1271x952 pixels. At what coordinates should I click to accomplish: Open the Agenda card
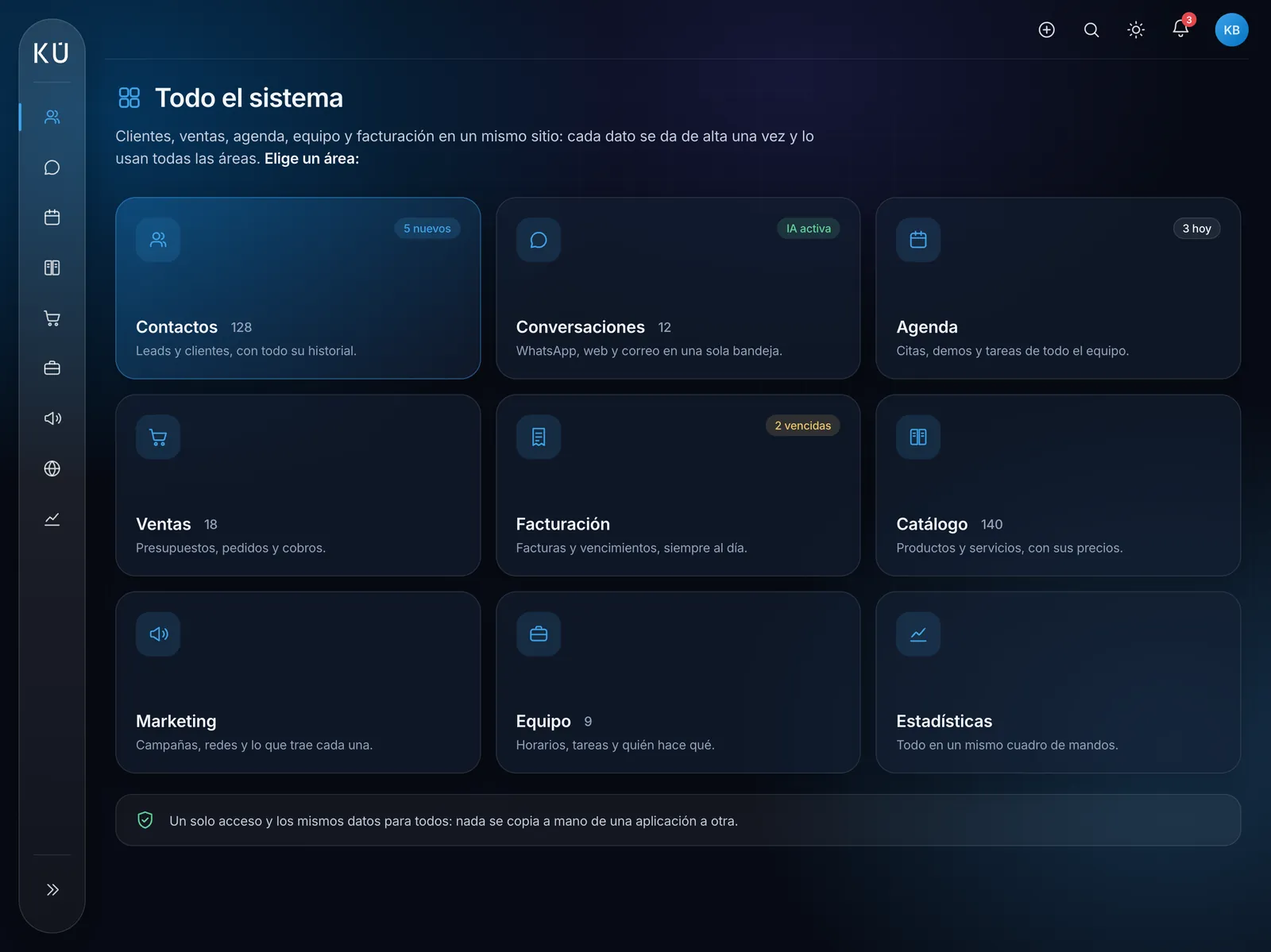(x=1058, y=288)
